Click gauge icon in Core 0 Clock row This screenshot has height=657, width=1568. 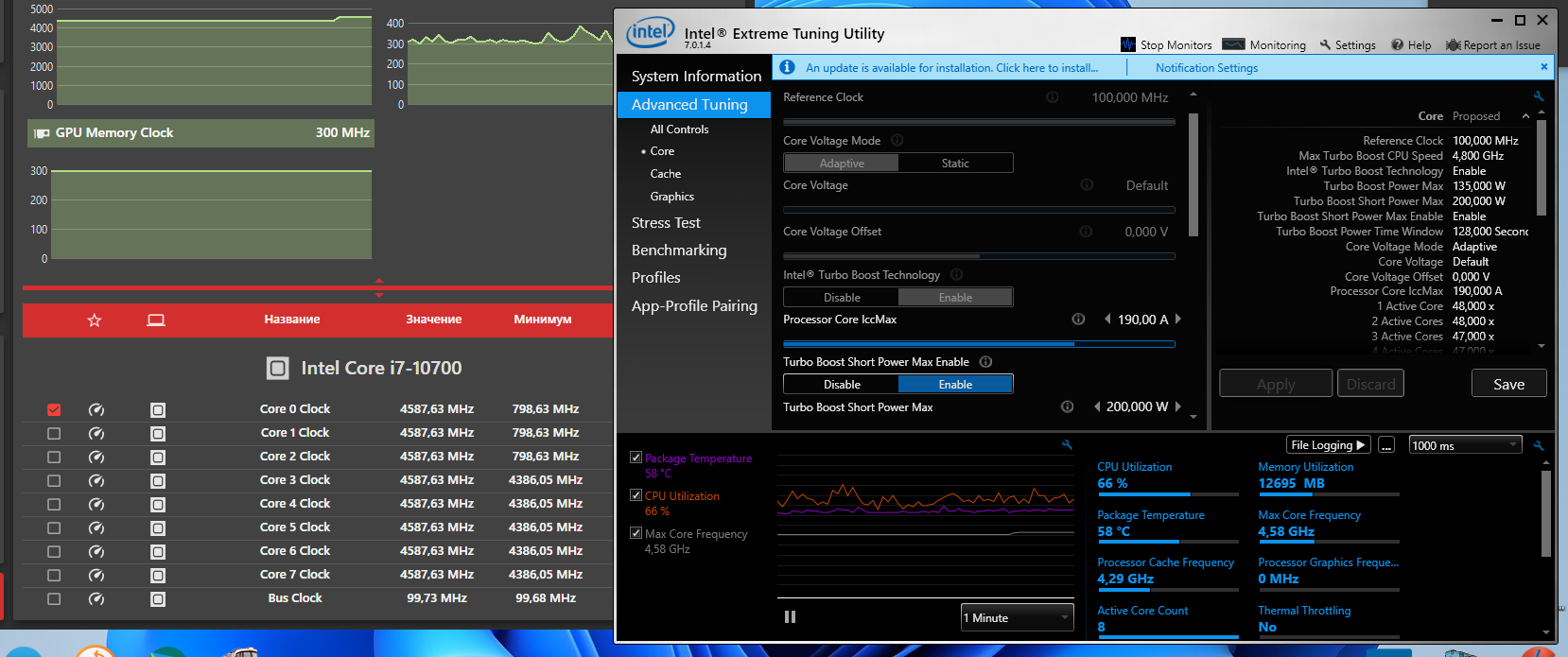click(96, 409)
